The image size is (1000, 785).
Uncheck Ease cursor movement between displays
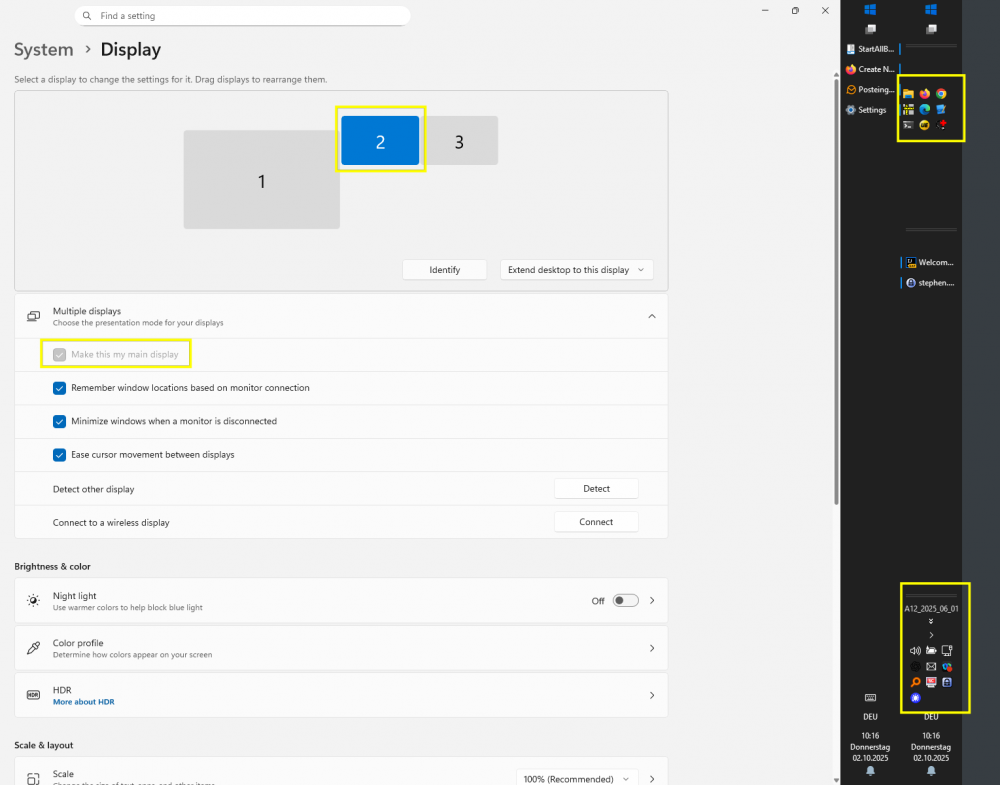pos(59,455)
